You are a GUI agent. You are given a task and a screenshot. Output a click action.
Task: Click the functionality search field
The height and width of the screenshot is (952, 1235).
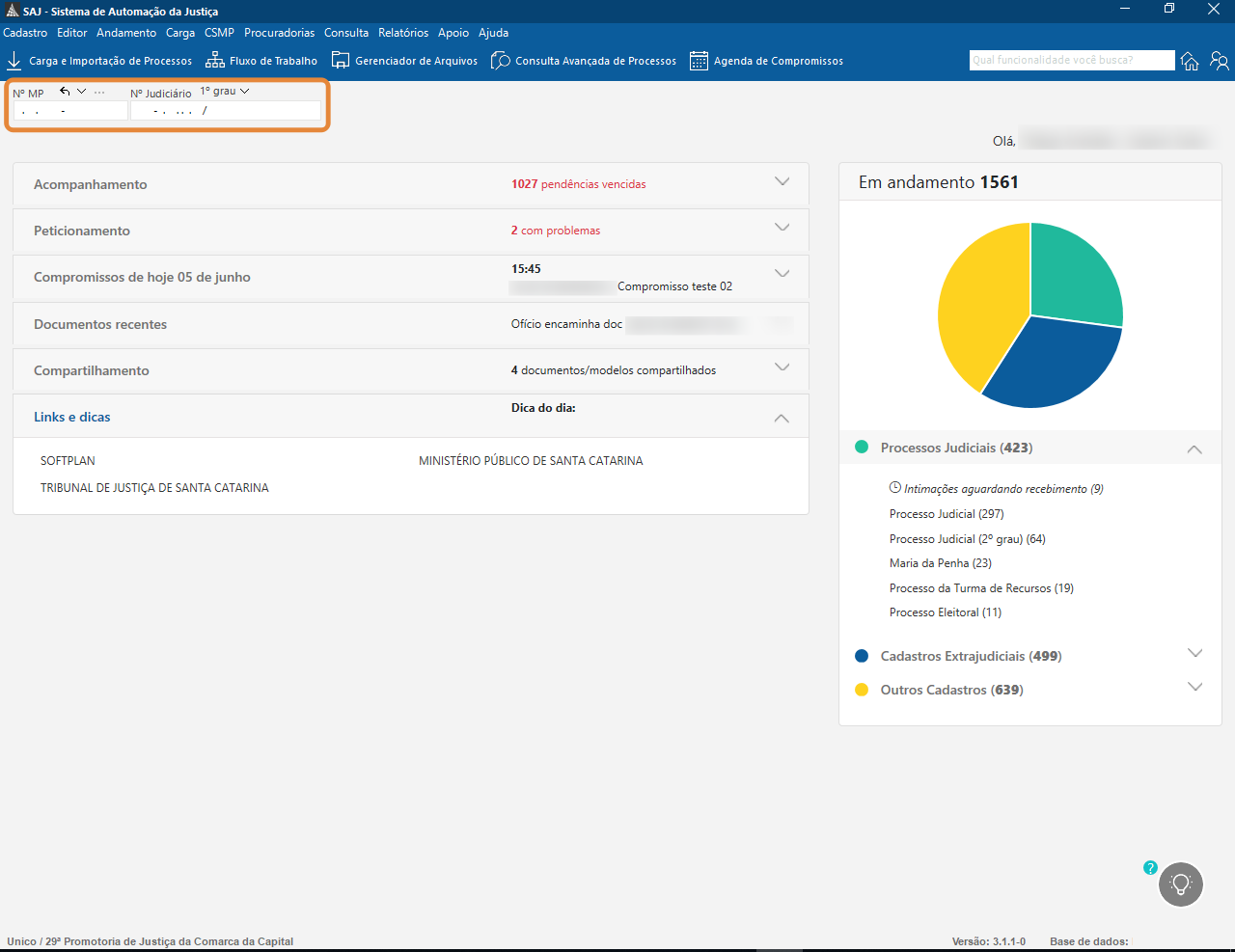(x=1071, y=60)
